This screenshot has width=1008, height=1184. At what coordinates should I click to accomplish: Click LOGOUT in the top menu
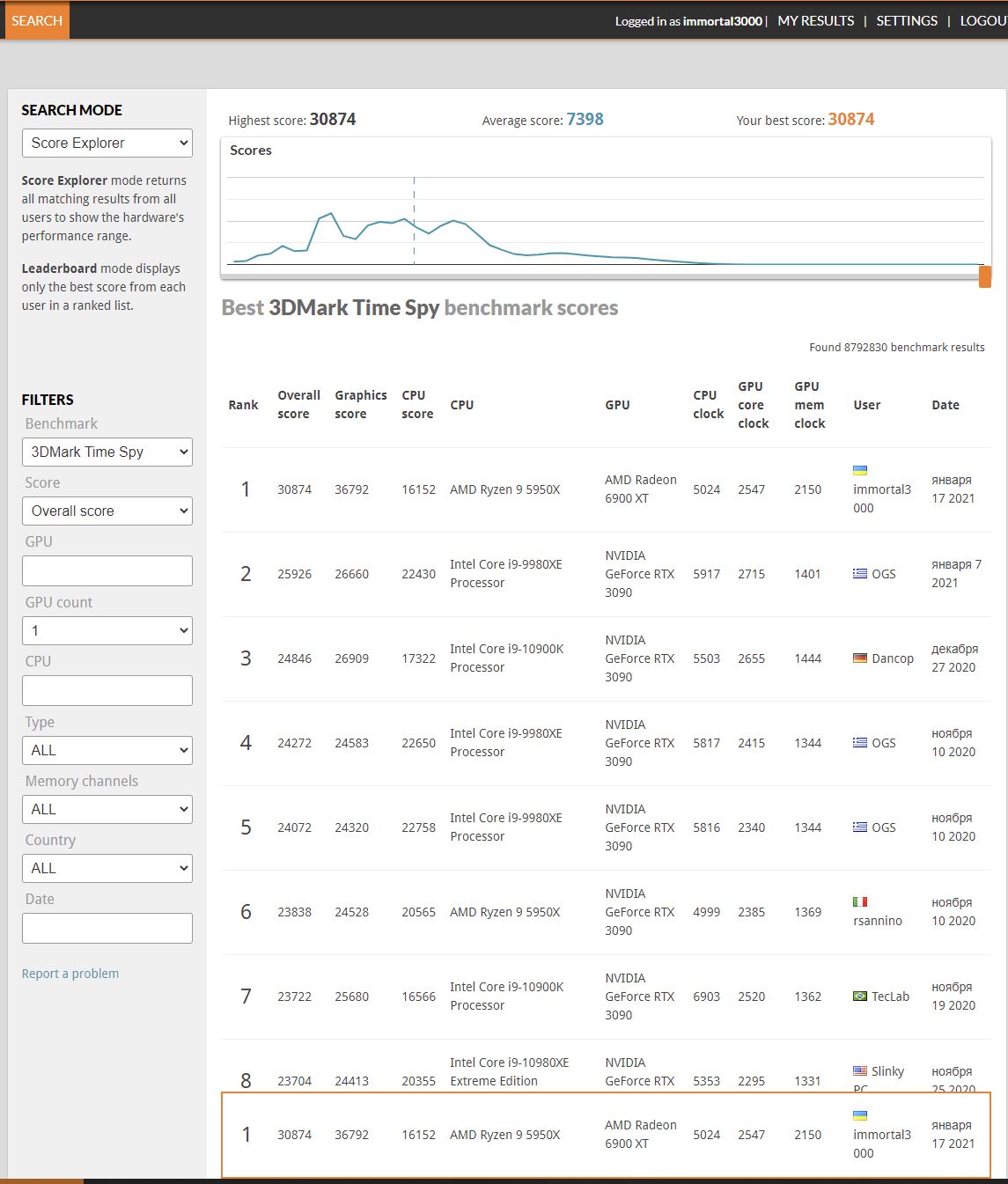983,20
